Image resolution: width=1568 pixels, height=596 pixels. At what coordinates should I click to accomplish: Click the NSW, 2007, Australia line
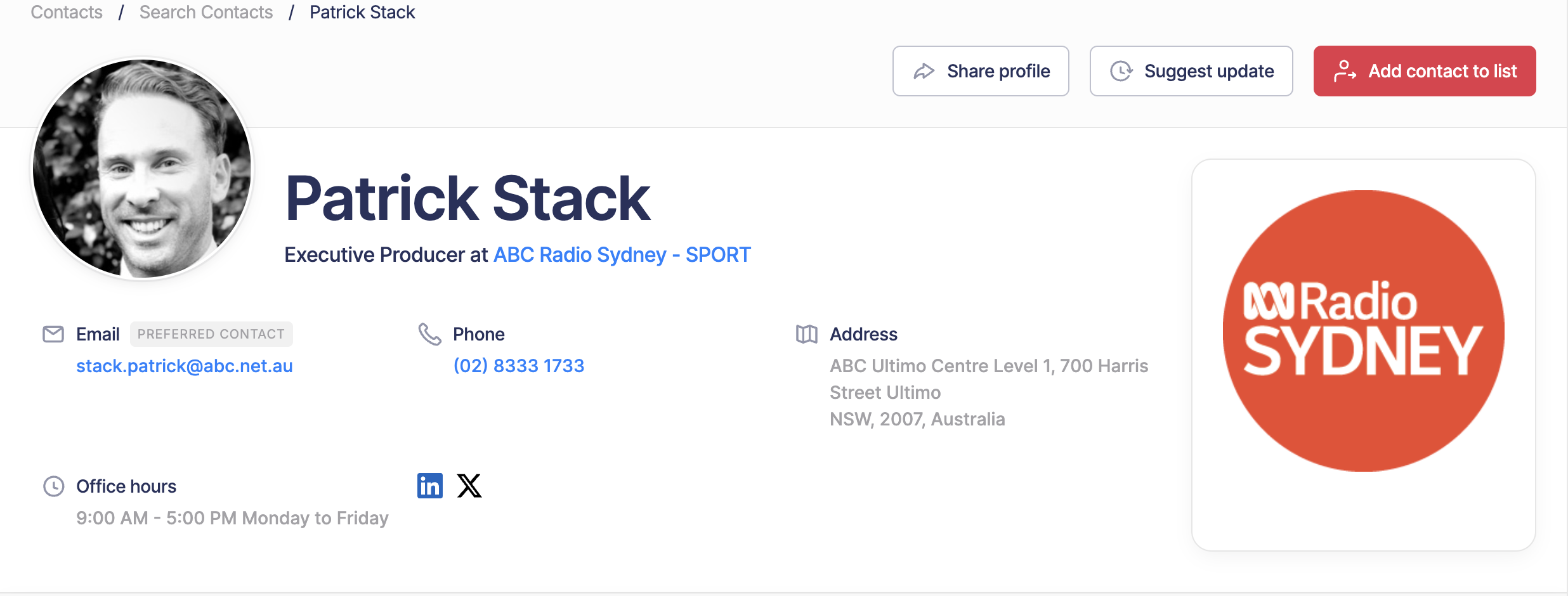click(x=917, y=419)
